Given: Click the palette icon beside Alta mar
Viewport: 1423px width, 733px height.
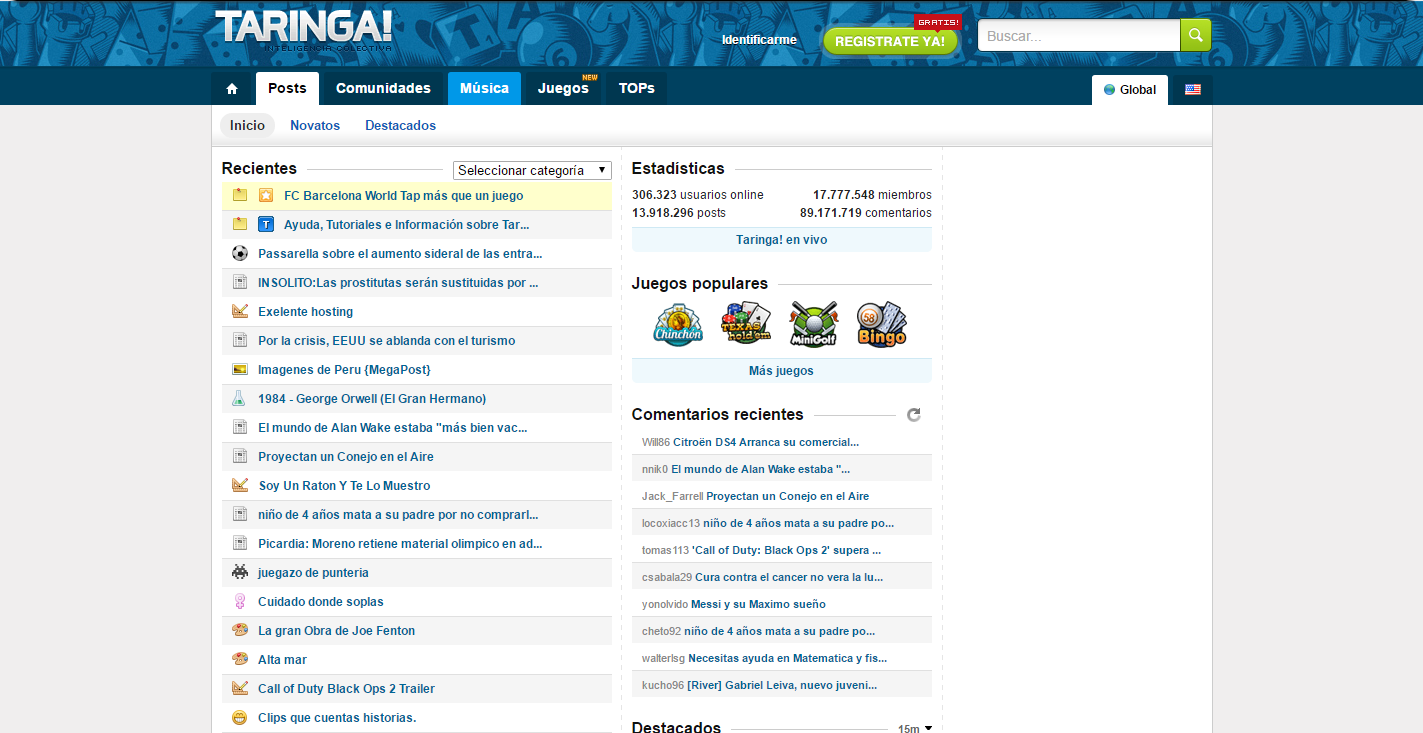Looking at the screenshot, I should (240, 659).
